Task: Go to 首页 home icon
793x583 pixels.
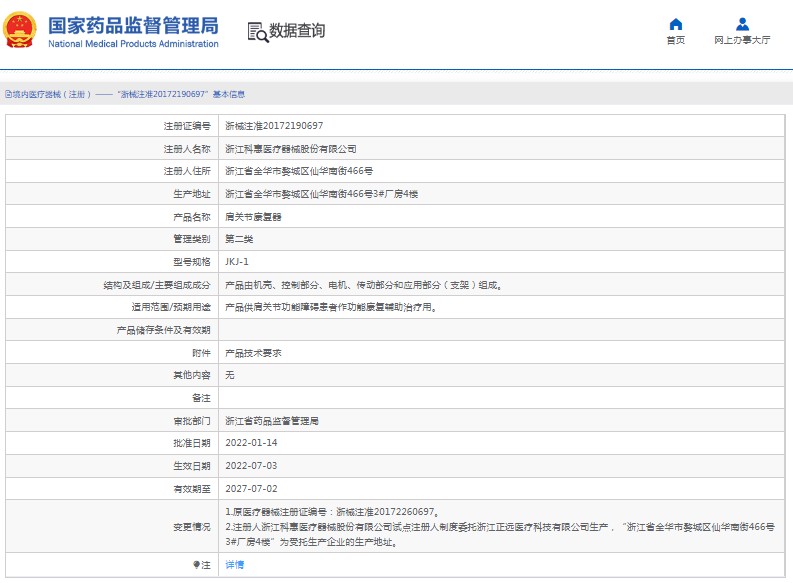Action: click(676, 24)
